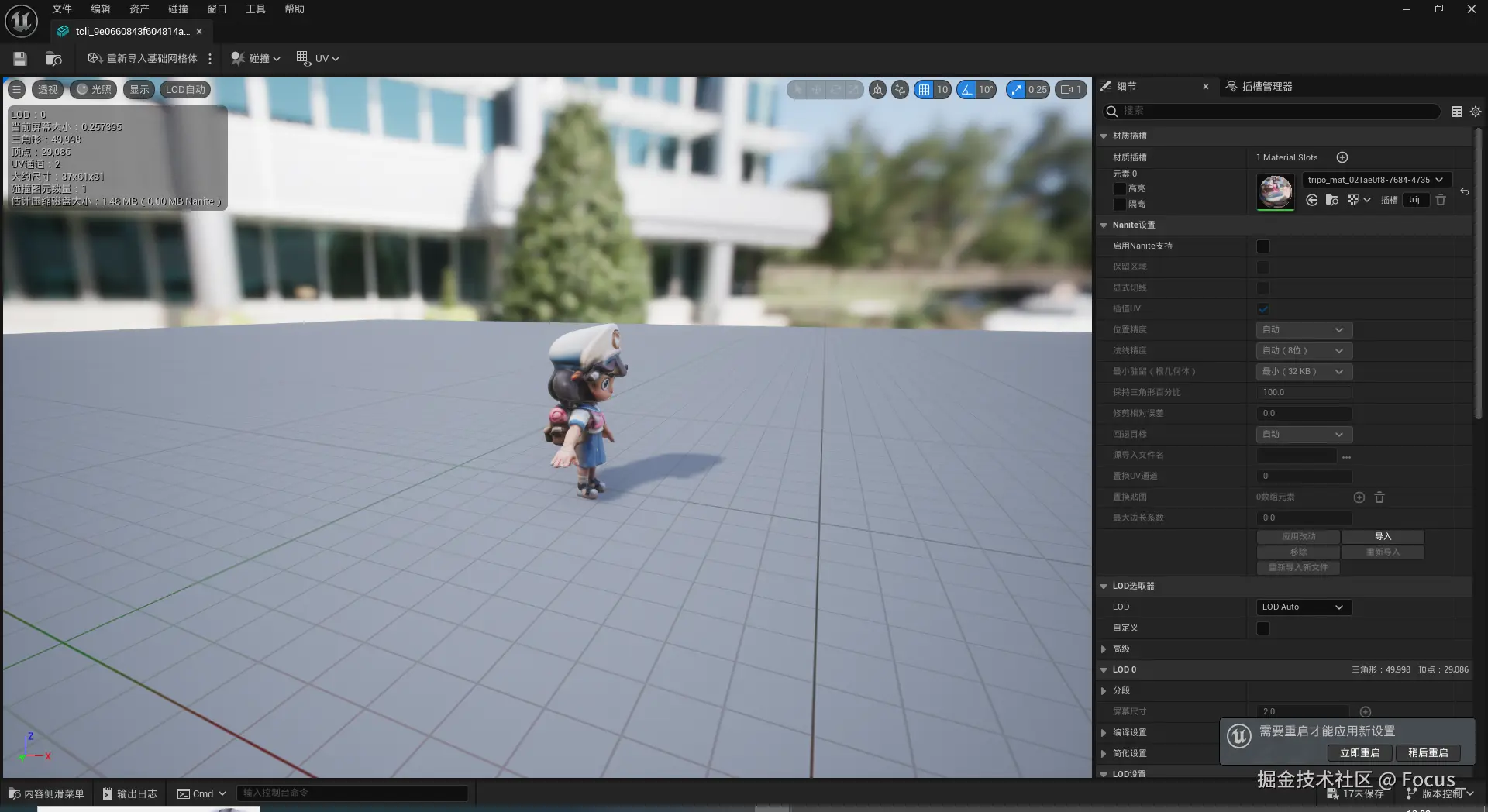Open the 碰撞 toolbar dropdown

255,59
